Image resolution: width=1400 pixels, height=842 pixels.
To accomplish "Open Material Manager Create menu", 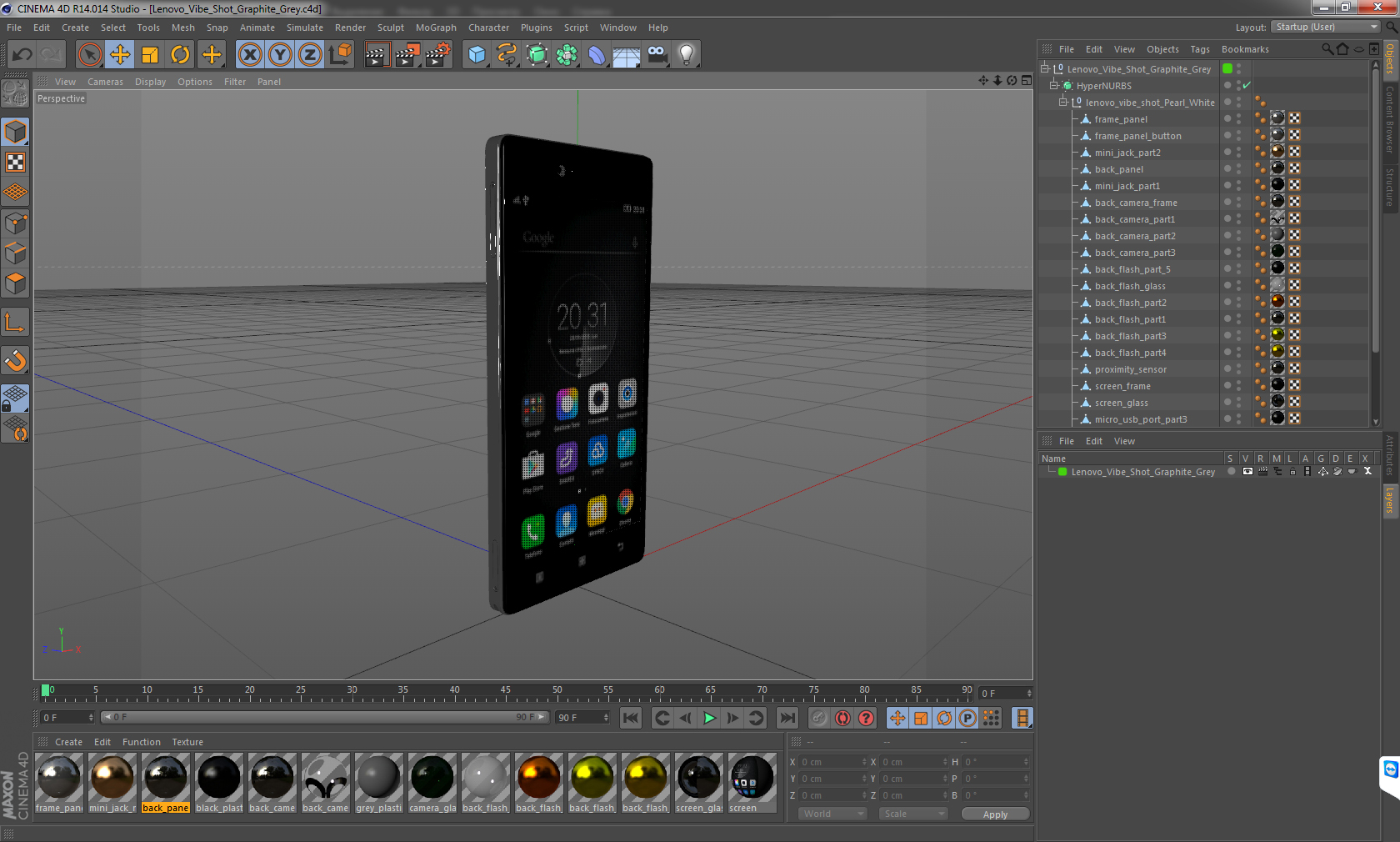I will 68,742.
